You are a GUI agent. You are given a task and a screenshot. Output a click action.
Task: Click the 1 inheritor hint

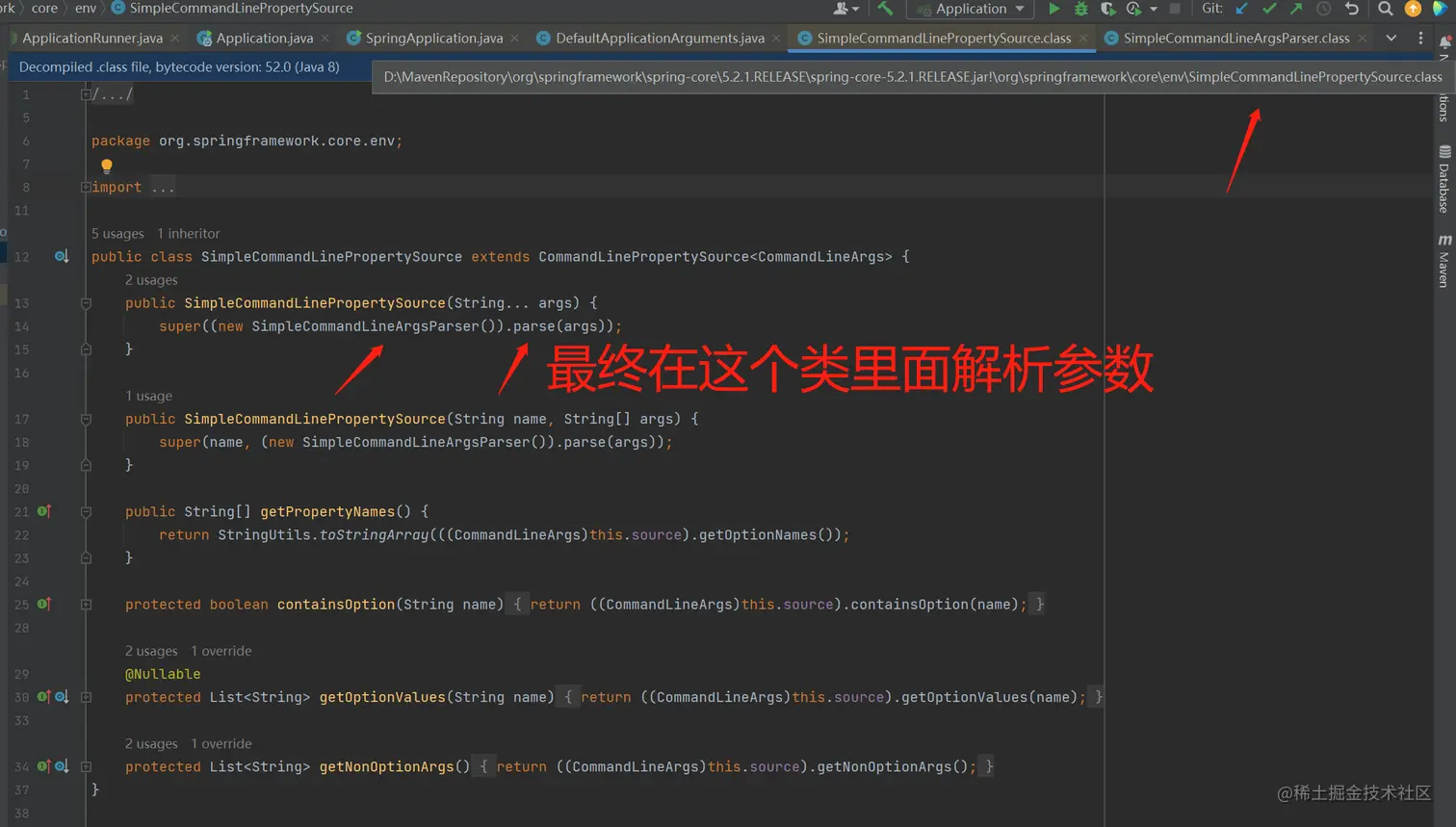[189, 233]
